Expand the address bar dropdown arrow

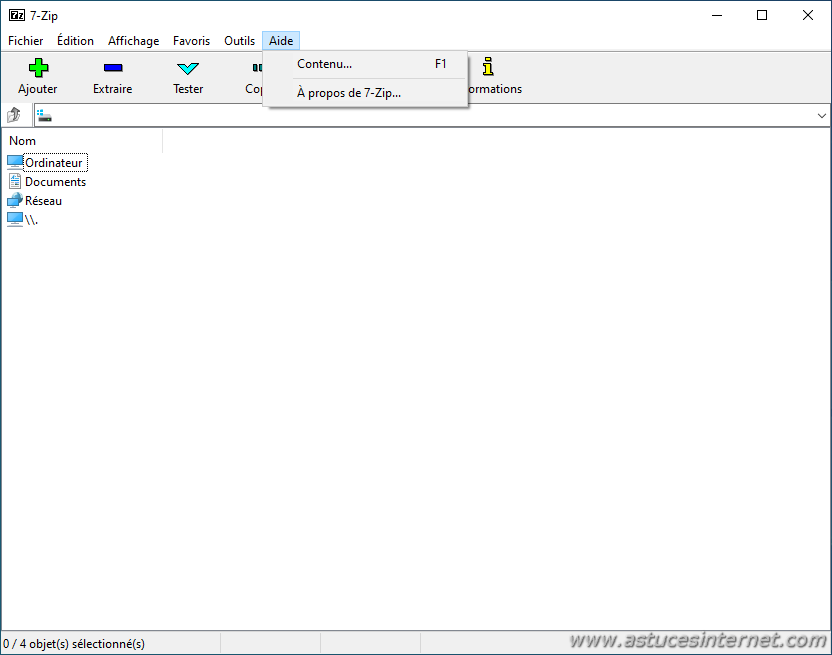point(822,116)
